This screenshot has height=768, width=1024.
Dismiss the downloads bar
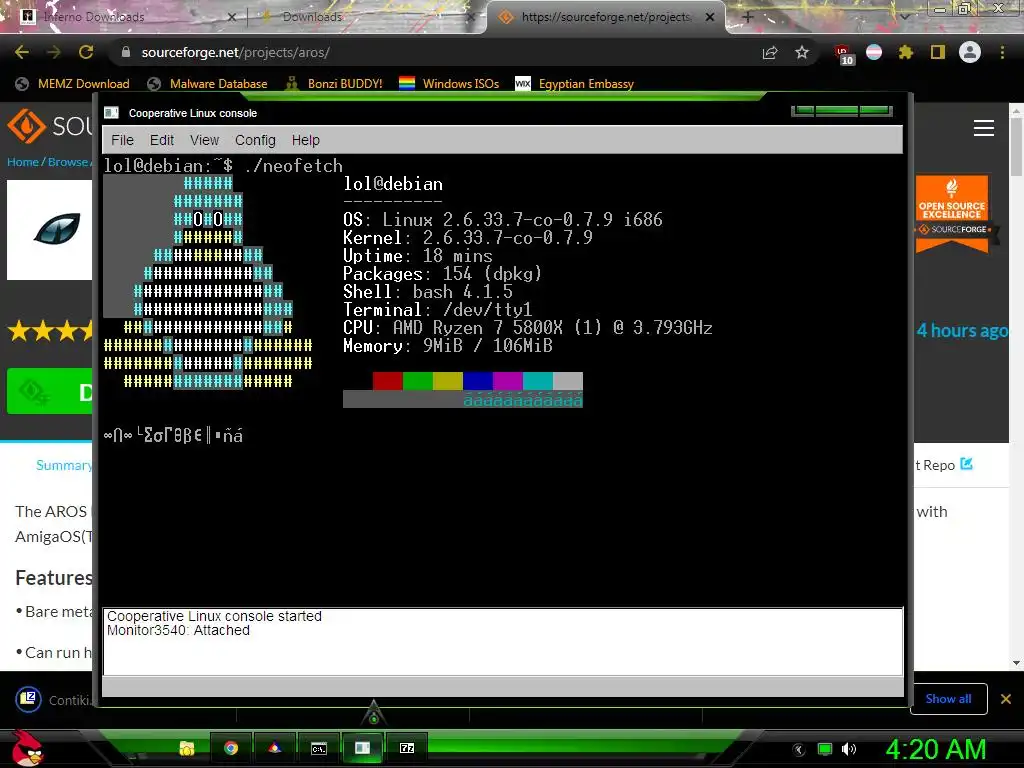point(1006,699)
